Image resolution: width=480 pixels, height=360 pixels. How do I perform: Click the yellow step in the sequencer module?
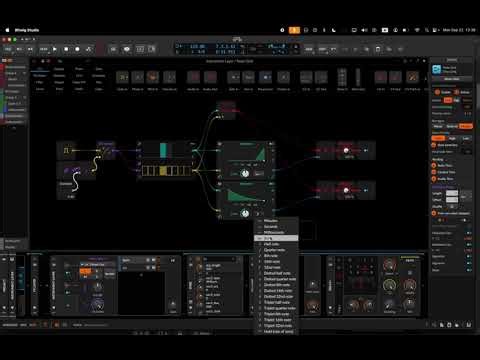[x=163, y=171]
